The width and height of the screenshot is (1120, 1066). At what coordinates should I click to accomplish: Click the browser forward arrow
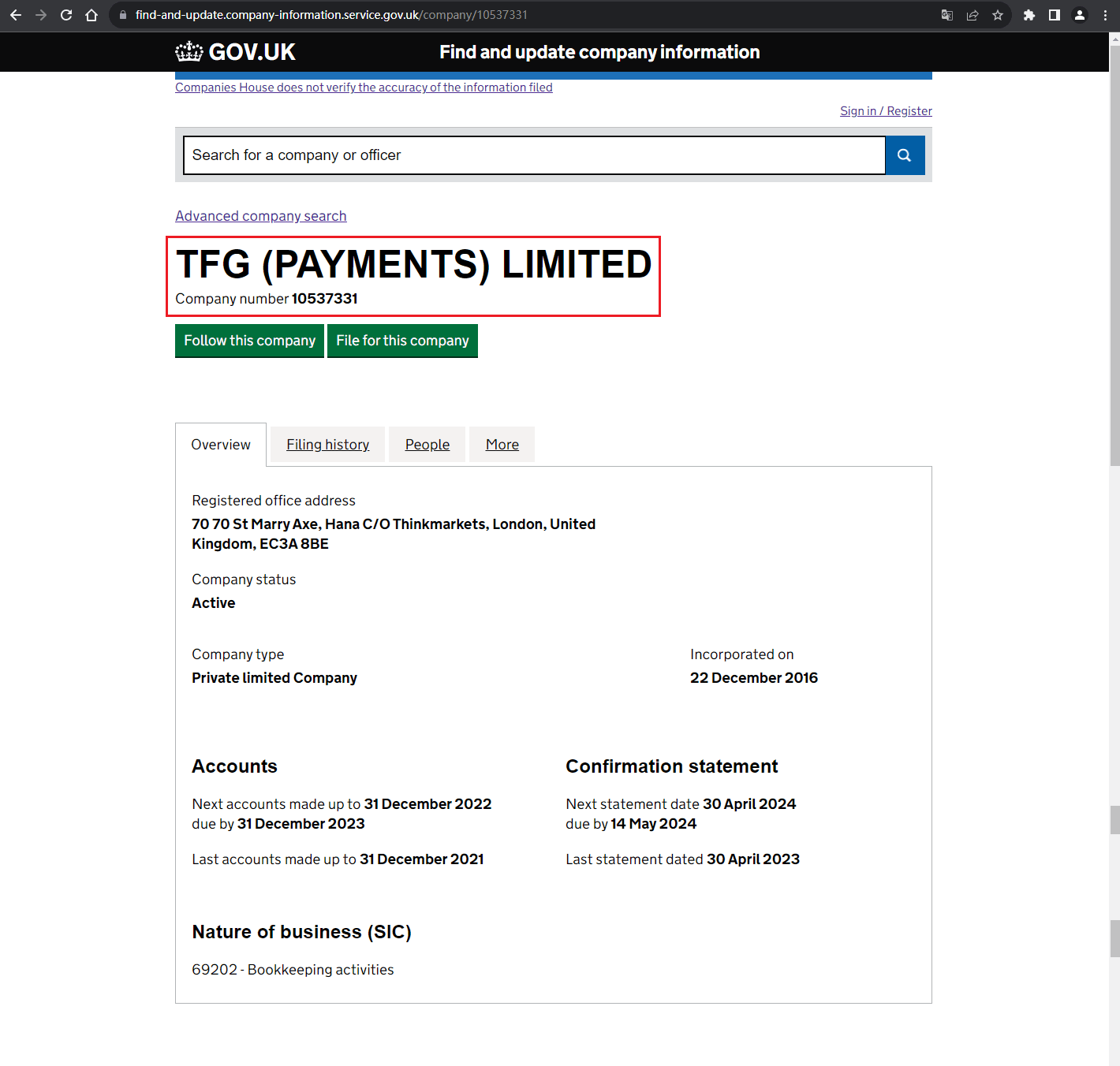tap(41, 15)
